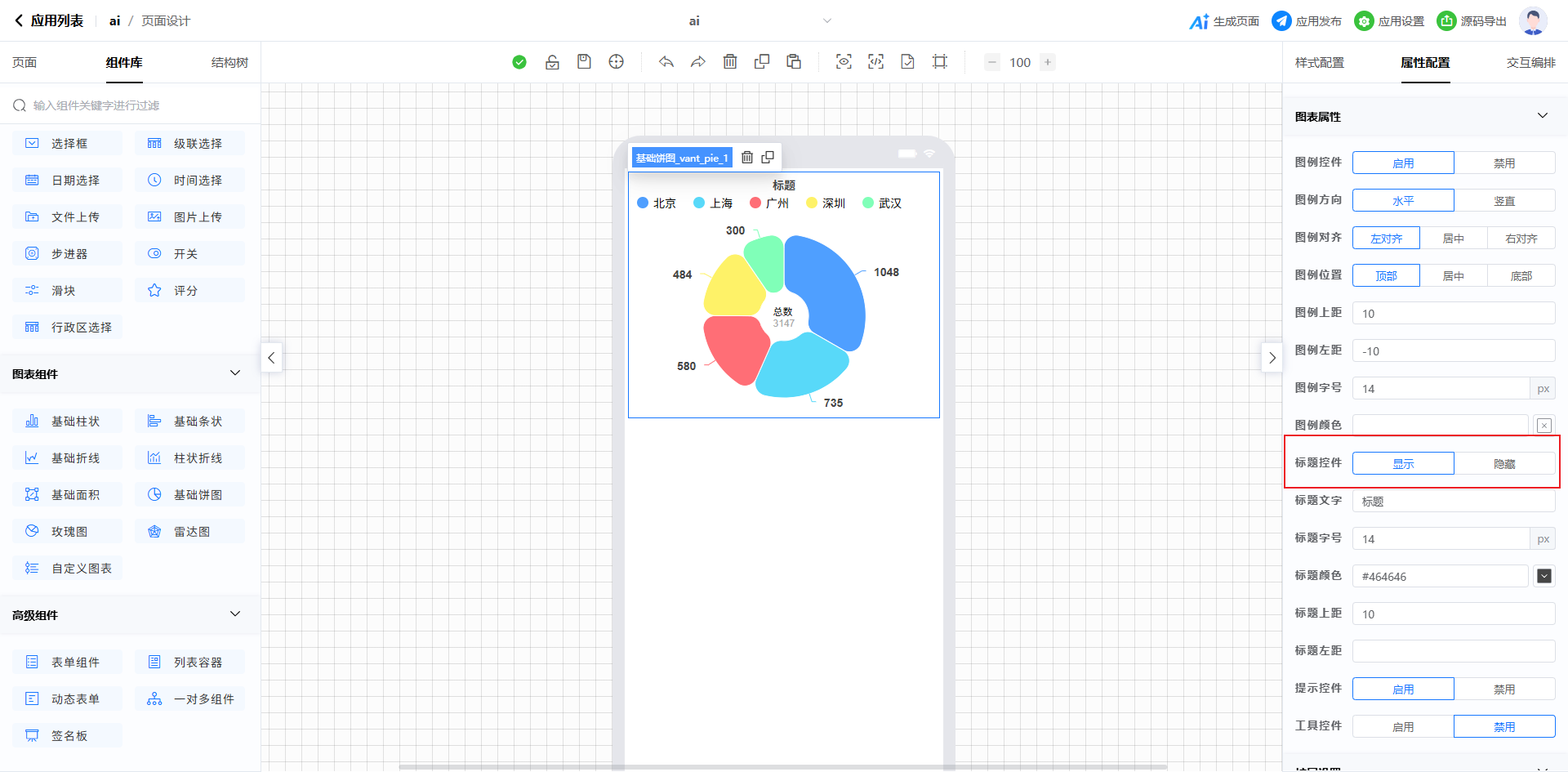Set 图例控件 to 禁用
This screenshot has height=772, width=1568.
[1504, 163]
